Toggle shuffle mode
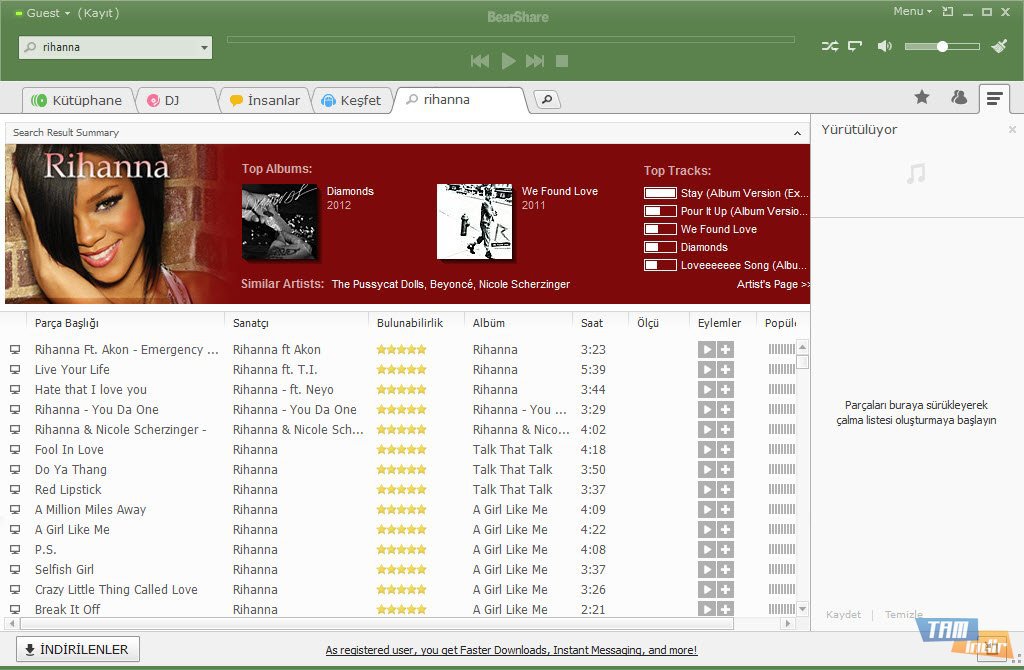The width and height of the screenshot is (1024, 670). [830, 46]
